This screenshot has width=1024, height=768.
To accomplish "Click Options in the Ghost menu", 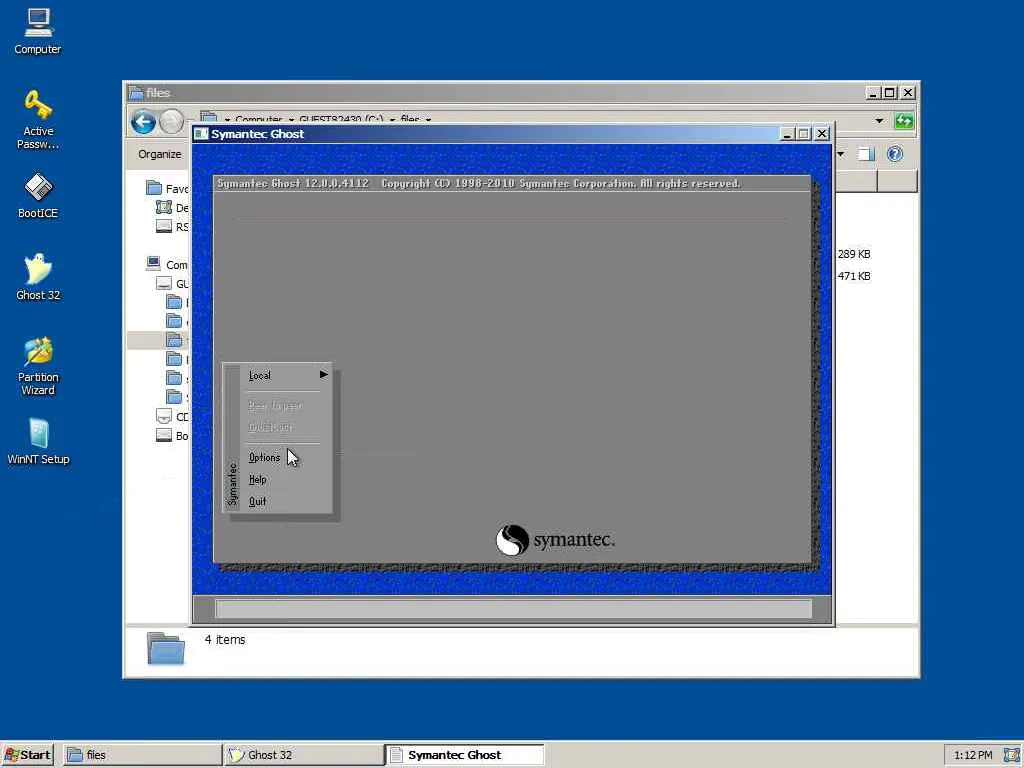I will [264, 457].
